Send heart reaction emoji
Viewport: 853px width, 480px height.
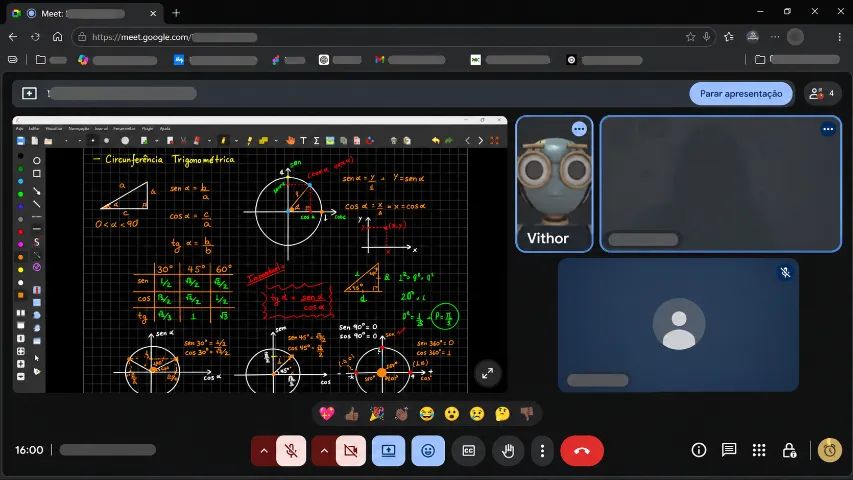326,414
